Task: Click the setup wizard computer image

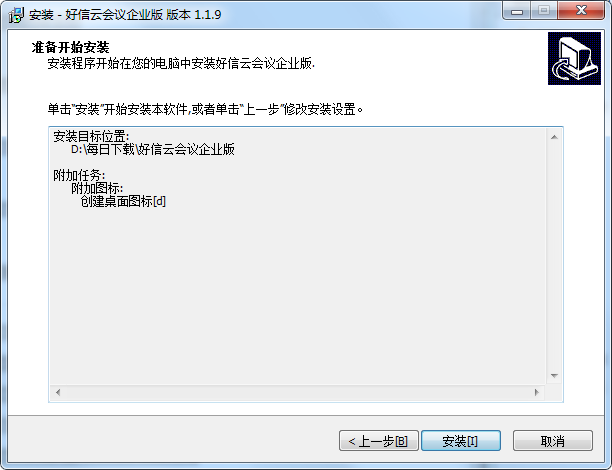Action: 574,59
